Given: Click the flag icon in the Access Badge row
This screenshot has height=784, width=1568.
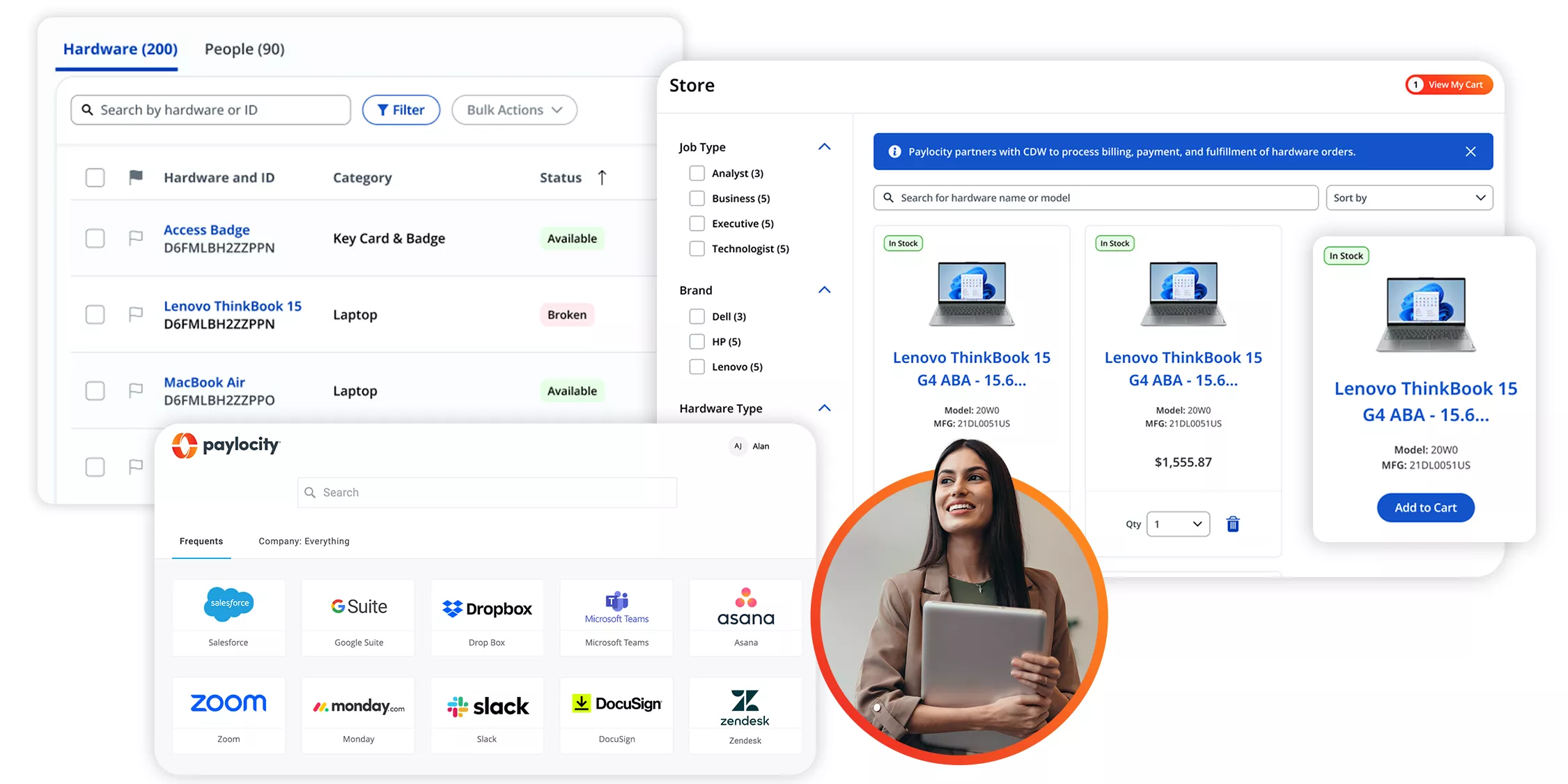Looking at the screenshot, I should click(136, 238).
